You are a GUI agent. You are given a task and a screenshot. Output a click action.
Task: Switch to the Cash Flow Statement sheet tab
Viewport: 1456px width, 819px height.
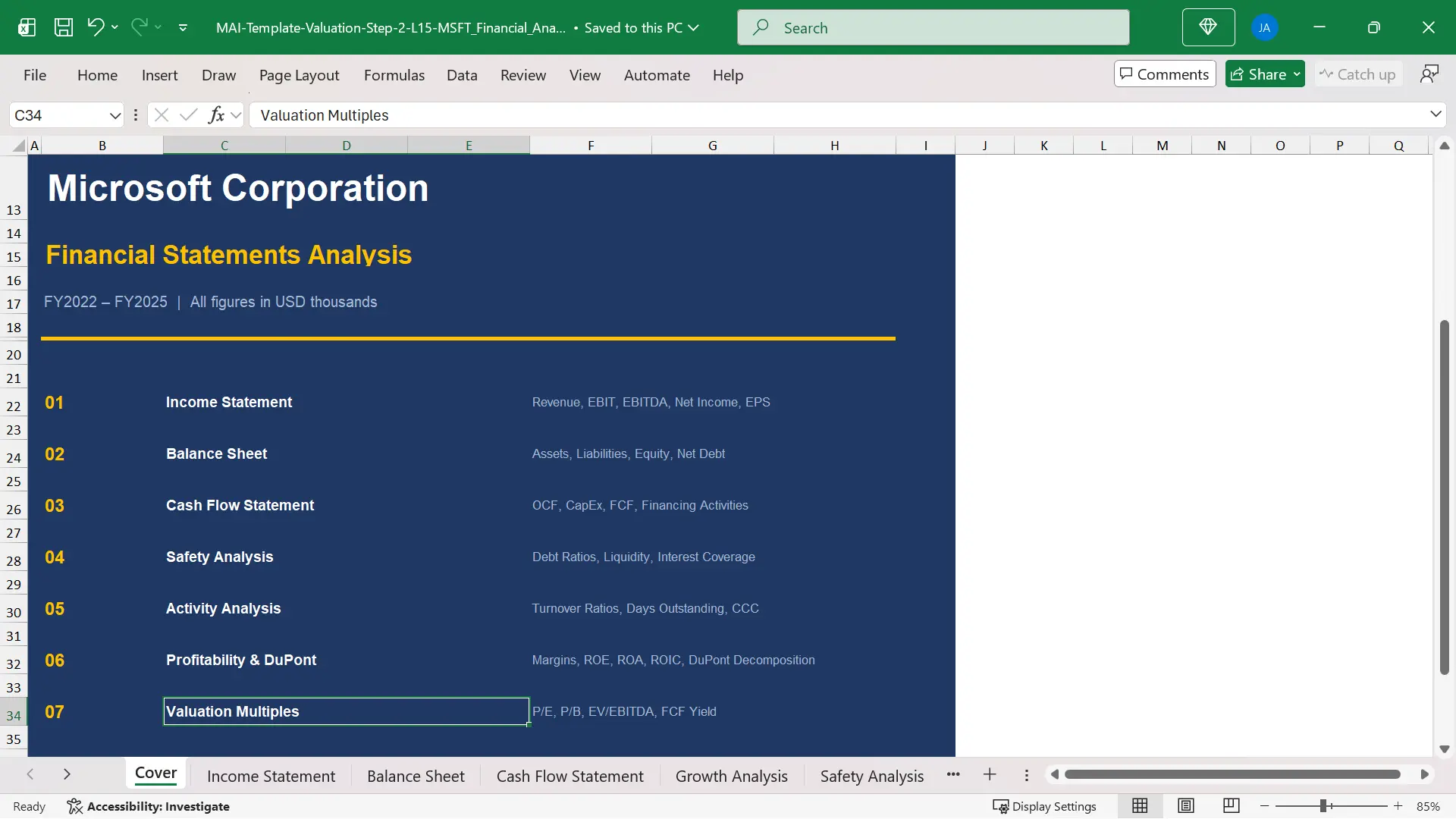coord(570,777)
